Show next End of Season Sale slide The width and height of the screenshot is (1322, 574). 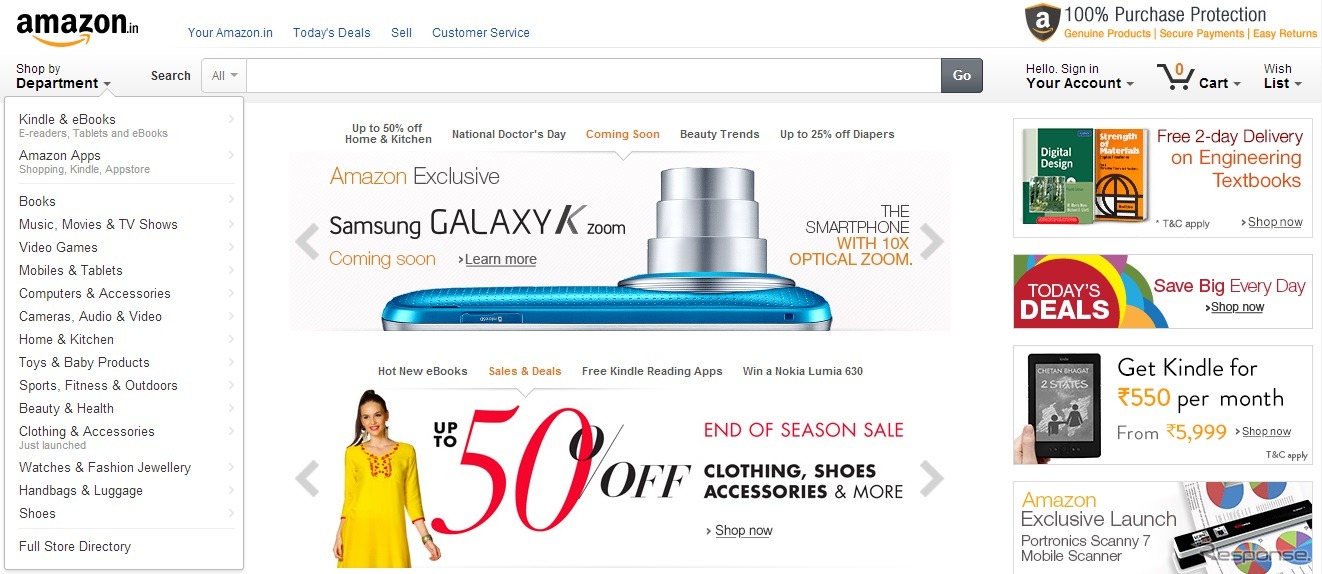tap(931, 478)
